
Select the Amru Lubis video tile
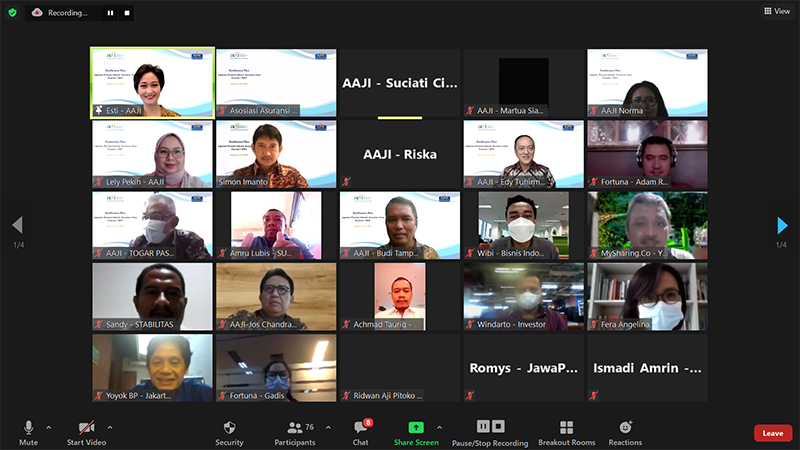(x=276, y=226)
